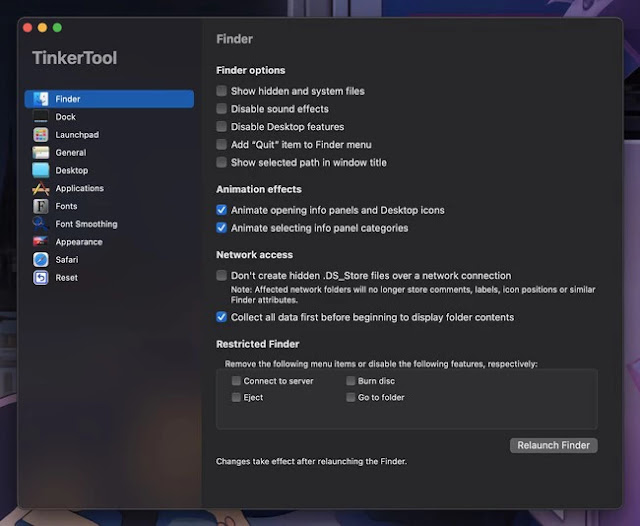Click the Desktop folder icon

point(41,170)
